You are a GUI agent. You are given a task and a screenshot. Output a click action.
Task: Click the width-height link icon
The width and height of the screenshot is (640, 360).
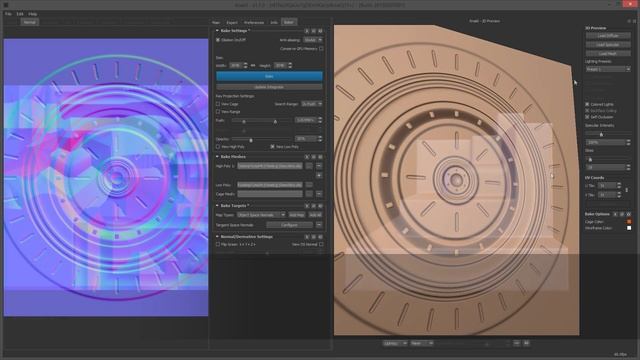point(253,65)
